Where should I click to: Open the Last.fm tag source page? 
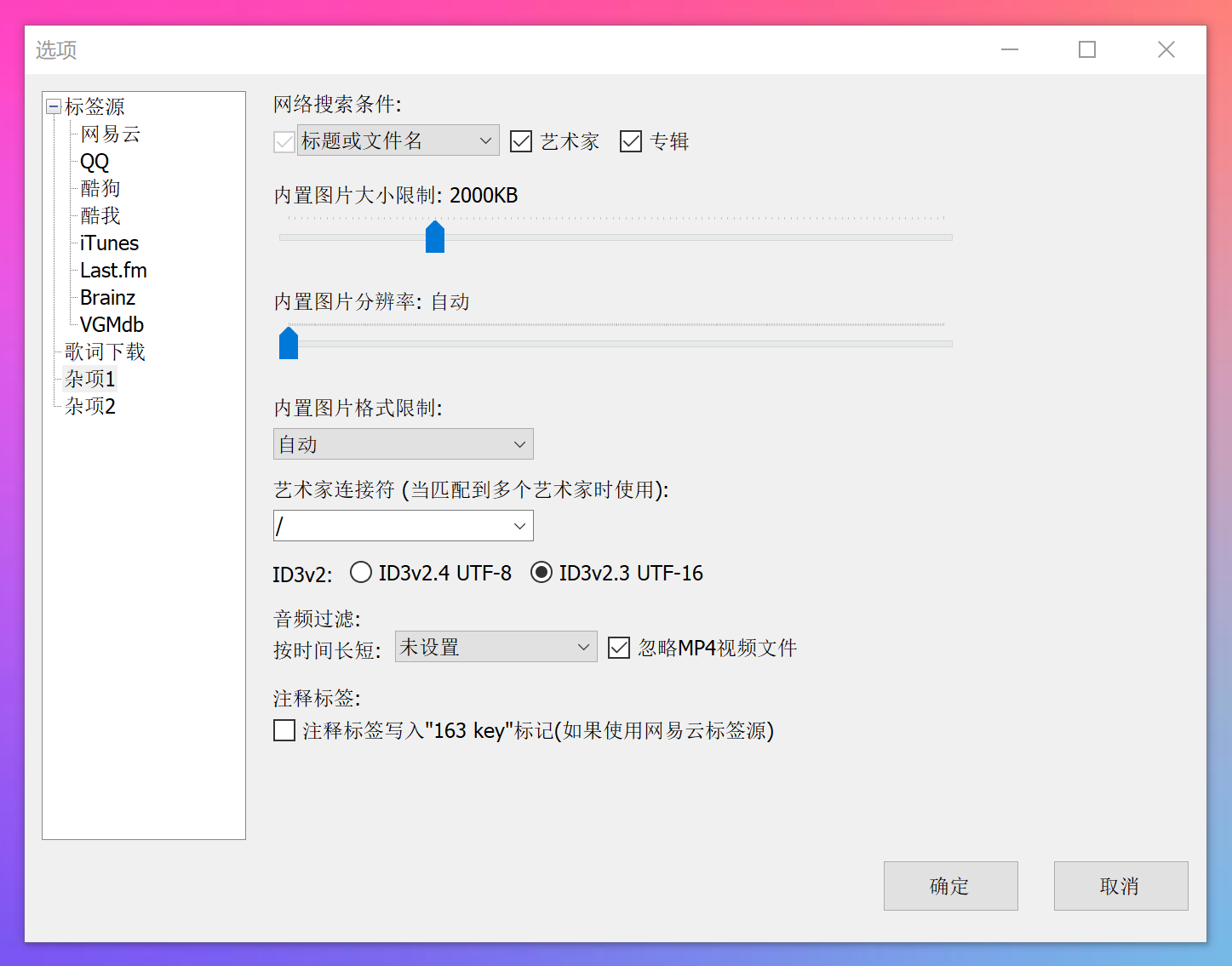(113, 271)
